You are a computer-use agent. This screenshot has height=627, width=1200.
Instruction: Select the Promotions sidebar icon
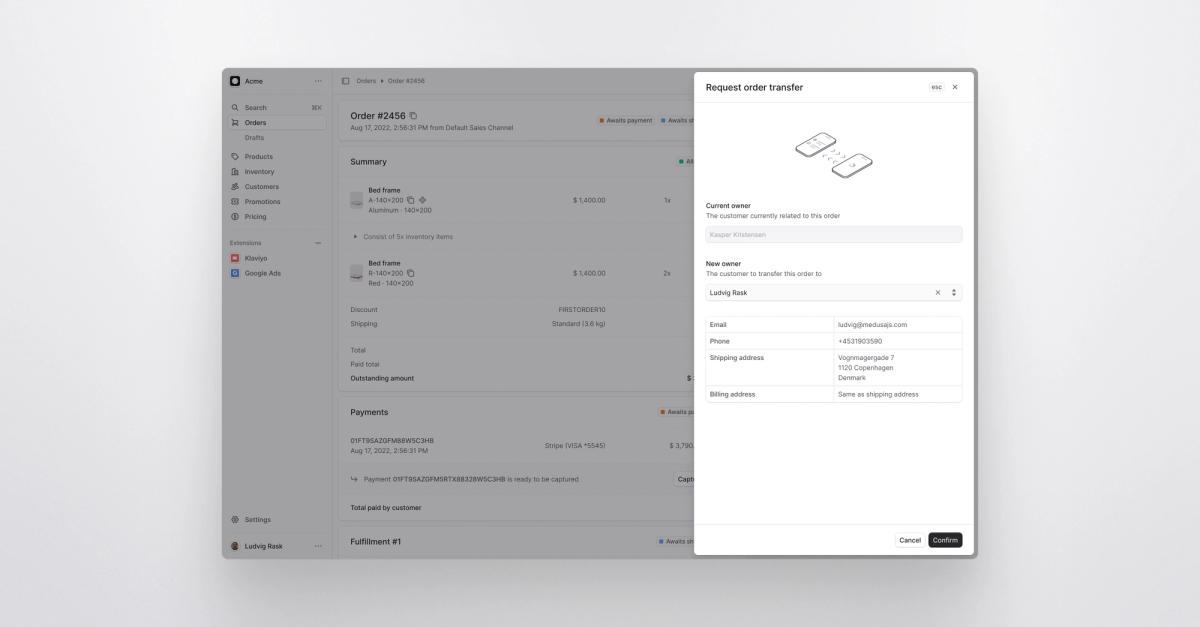coord(236,201)
